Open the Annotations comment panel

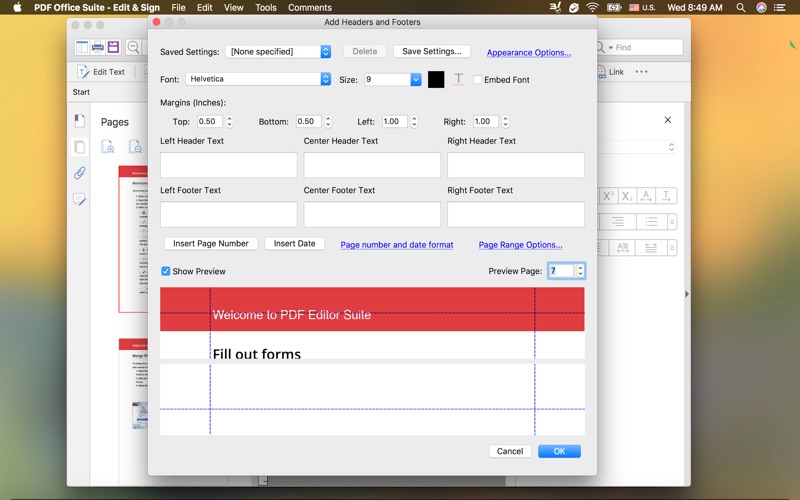(x=79, y=199)
